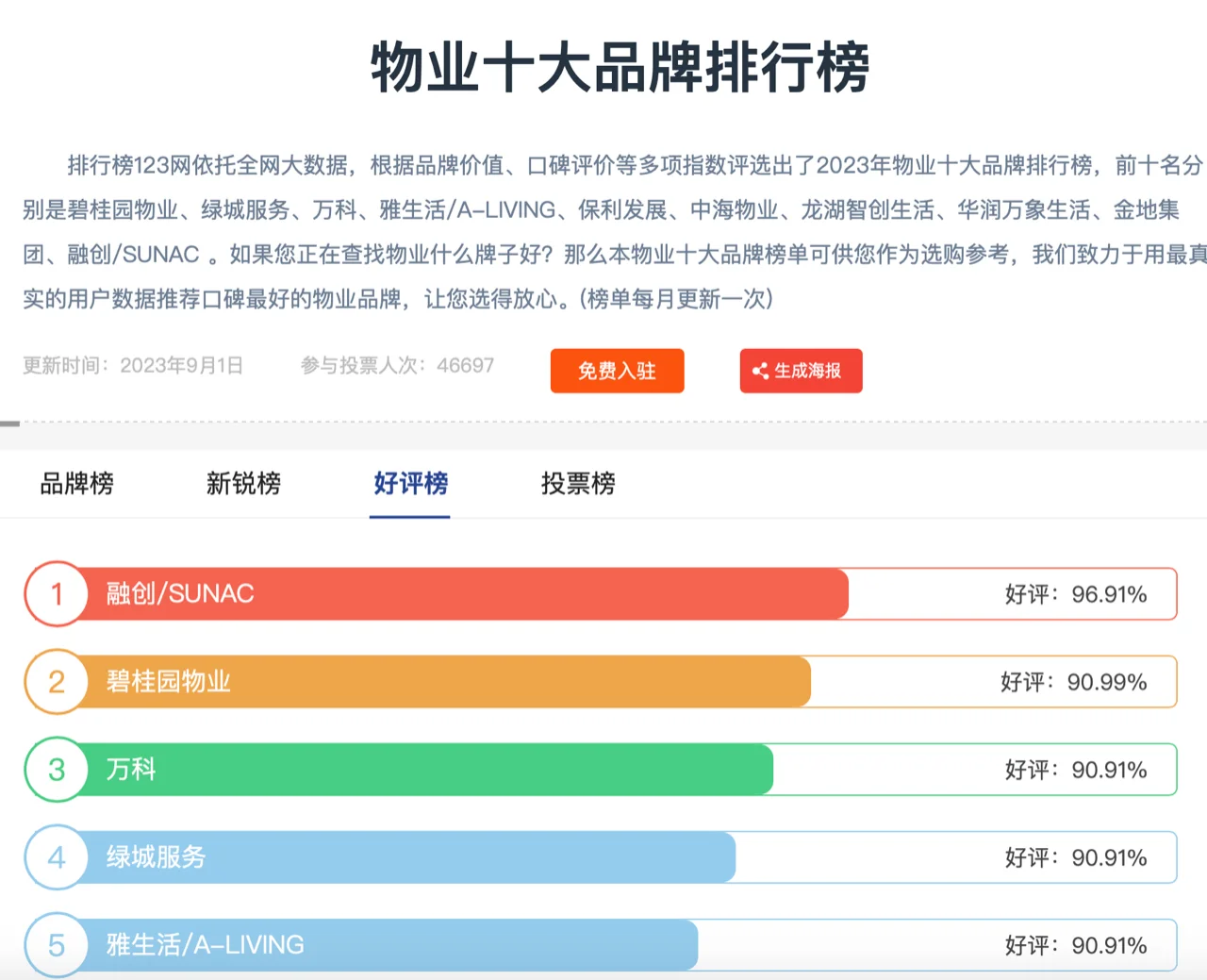
Task: Click rank badge number 5
Action: click(x=57, y=945)
